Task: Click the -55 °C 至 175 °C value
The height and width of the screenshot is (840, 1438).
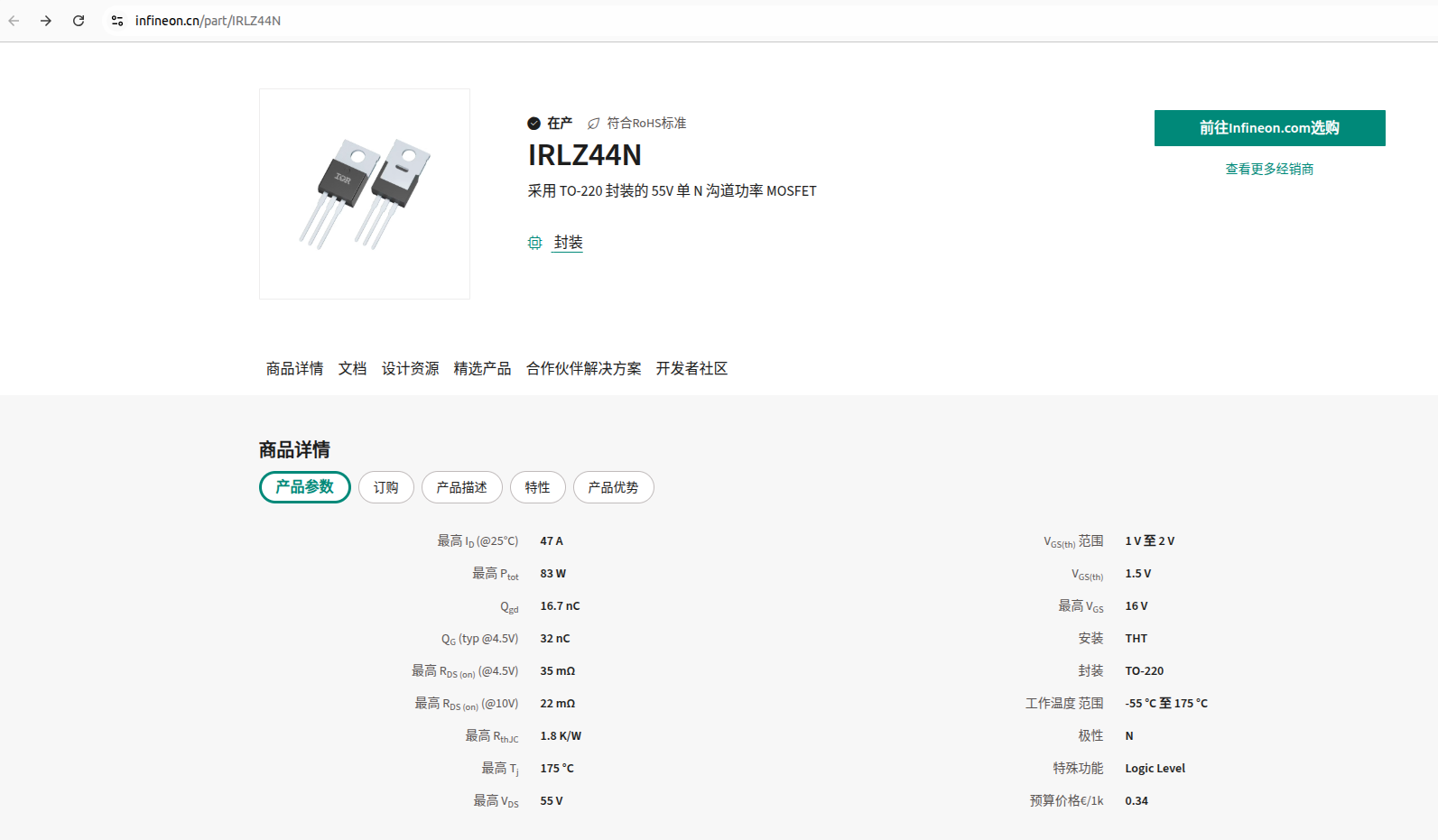Action: click(x=1166, y=704)
